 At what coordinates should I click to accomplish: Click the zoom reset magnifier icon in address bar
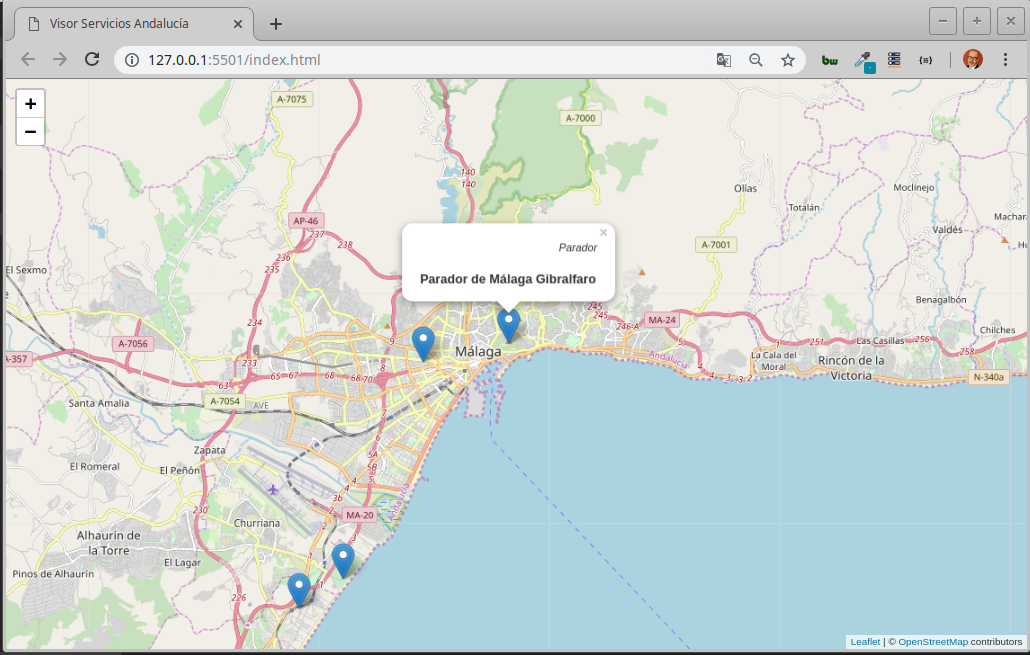[x=755, y=59]
